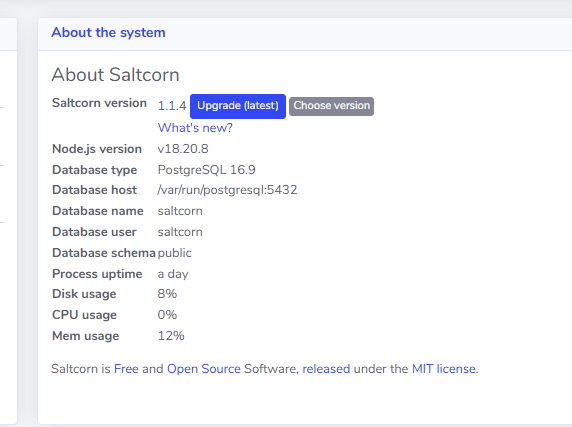Image resolution: width=572 pixels, height=427 pixels.
Task: Follow the Free link
Action: tap(126, 369)
